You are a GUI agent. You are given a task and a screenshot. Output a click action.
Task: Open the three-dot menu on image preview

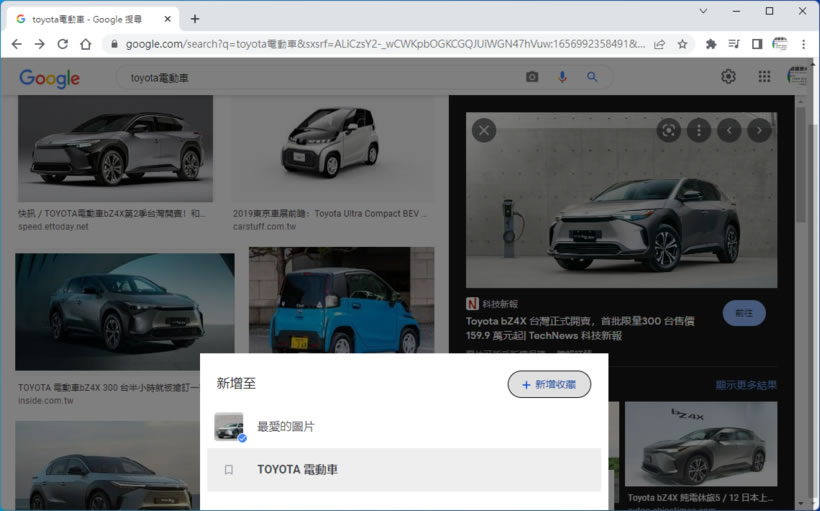coord(698,130)
